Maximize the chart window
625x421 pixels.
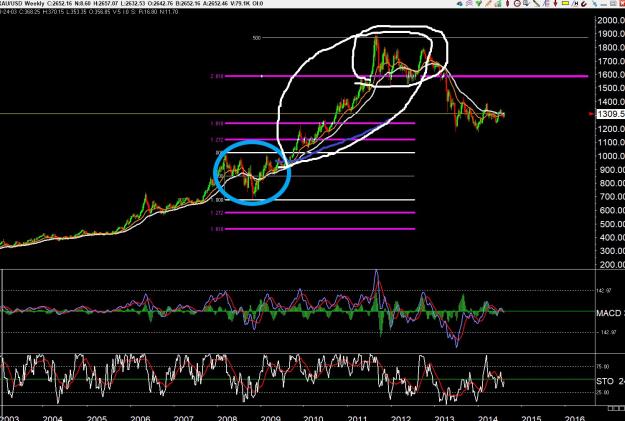pyautogui.click(x=613, y=4)
